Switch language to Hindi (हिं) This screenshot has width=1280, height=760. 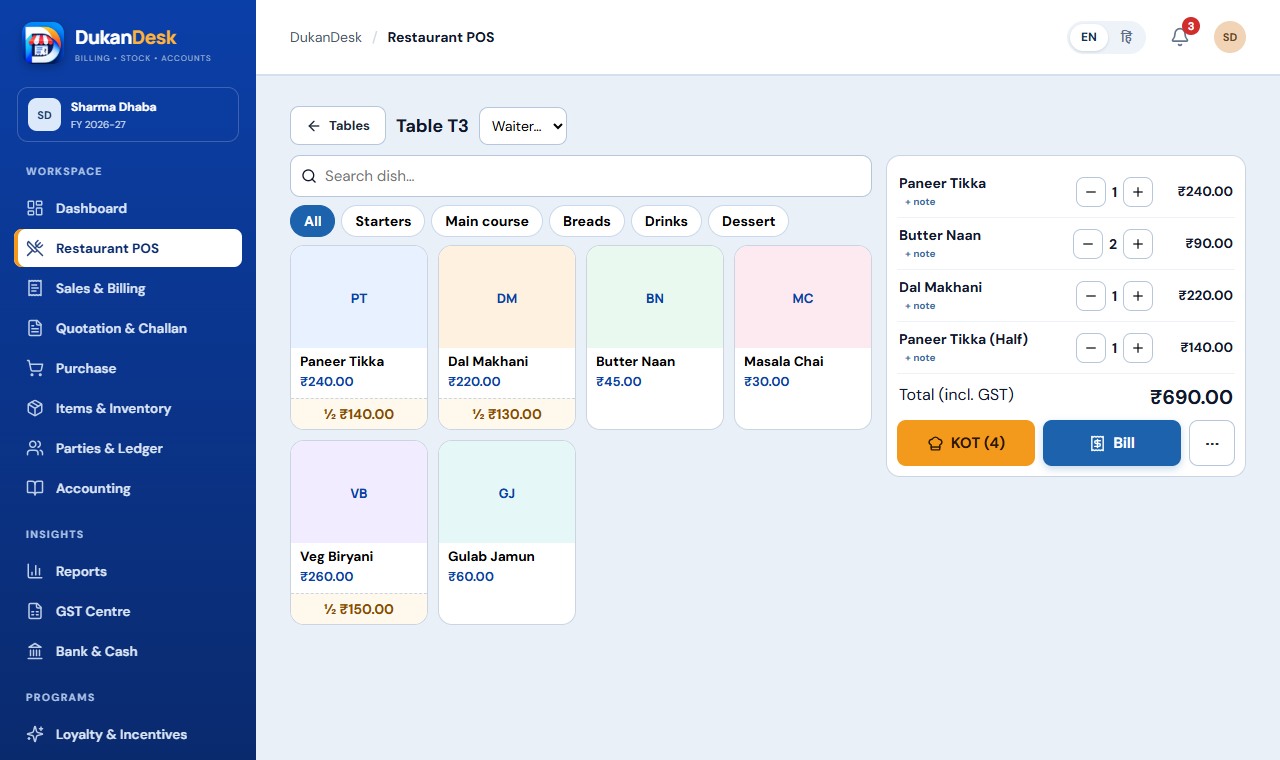coord(1126,37)
